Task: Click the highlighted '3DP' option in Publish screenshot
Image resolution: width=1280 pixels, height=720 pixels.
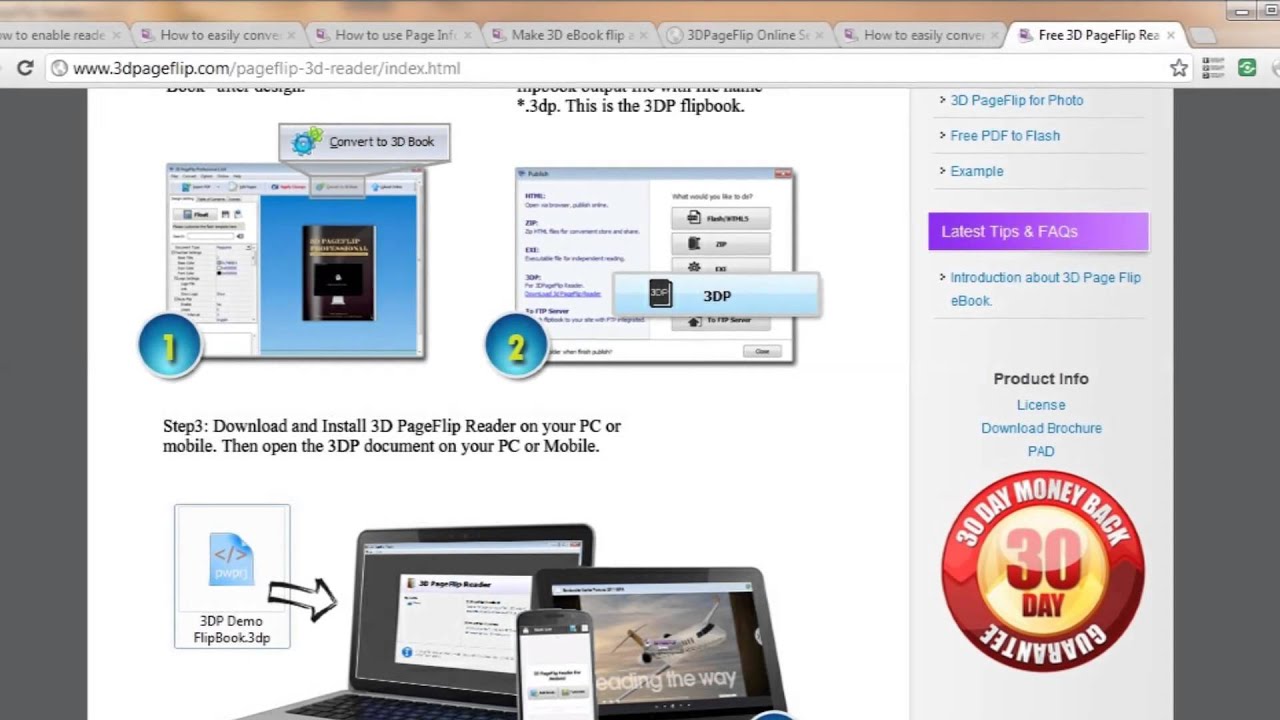Action: tap(716, 295)
